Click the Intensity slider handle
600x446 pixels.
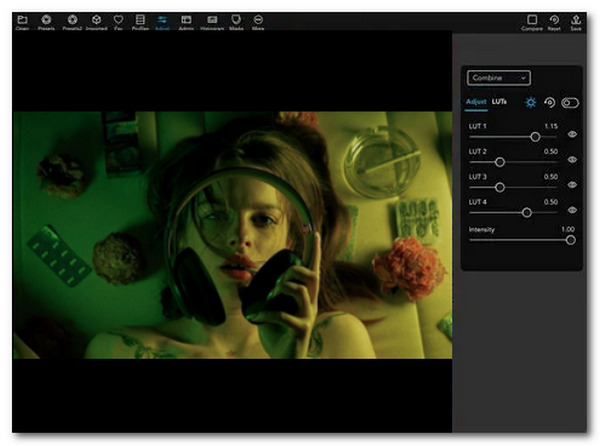point(571,240)
